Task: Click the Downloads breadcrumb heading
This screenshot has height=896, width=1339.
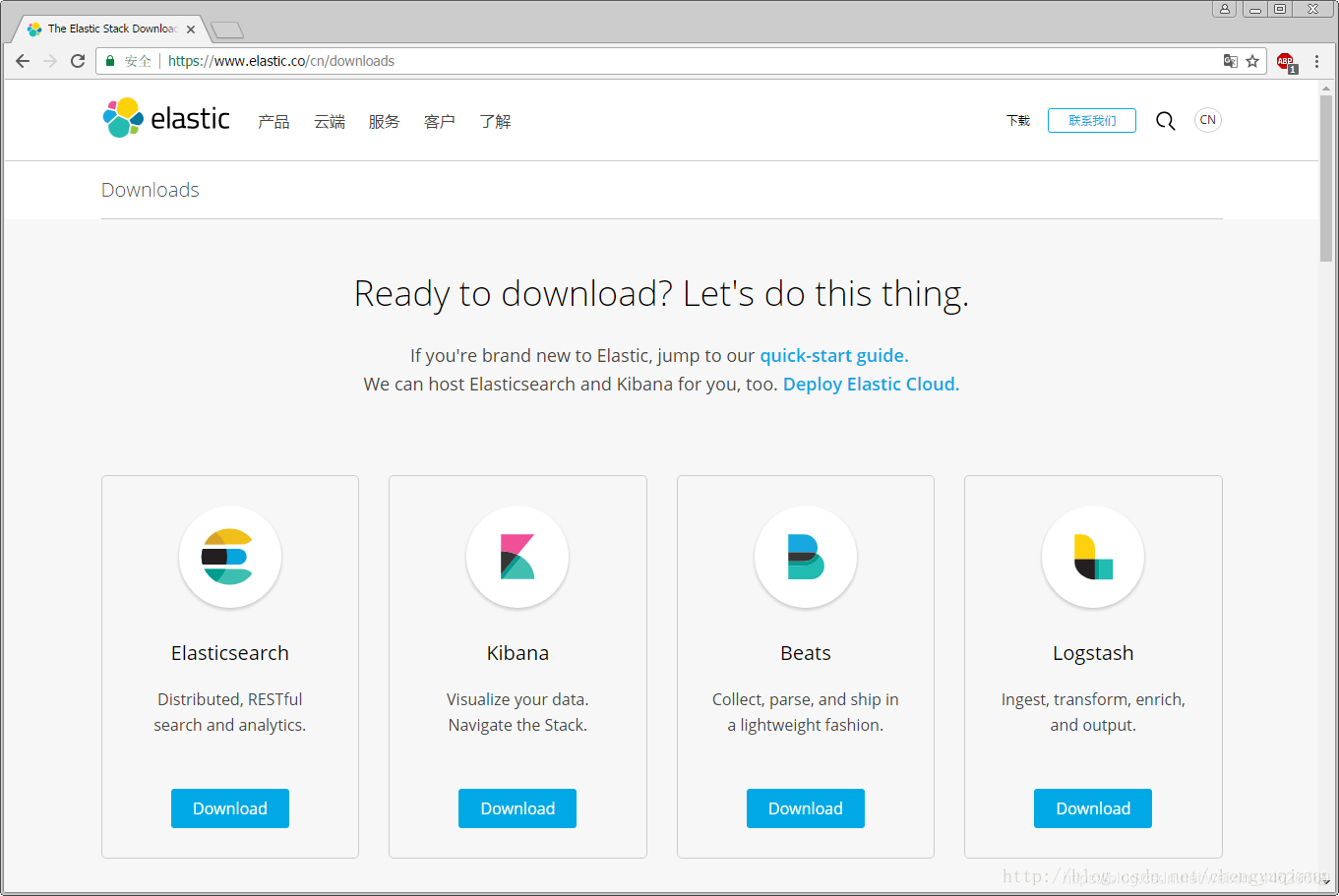Action: click(151, 190)
